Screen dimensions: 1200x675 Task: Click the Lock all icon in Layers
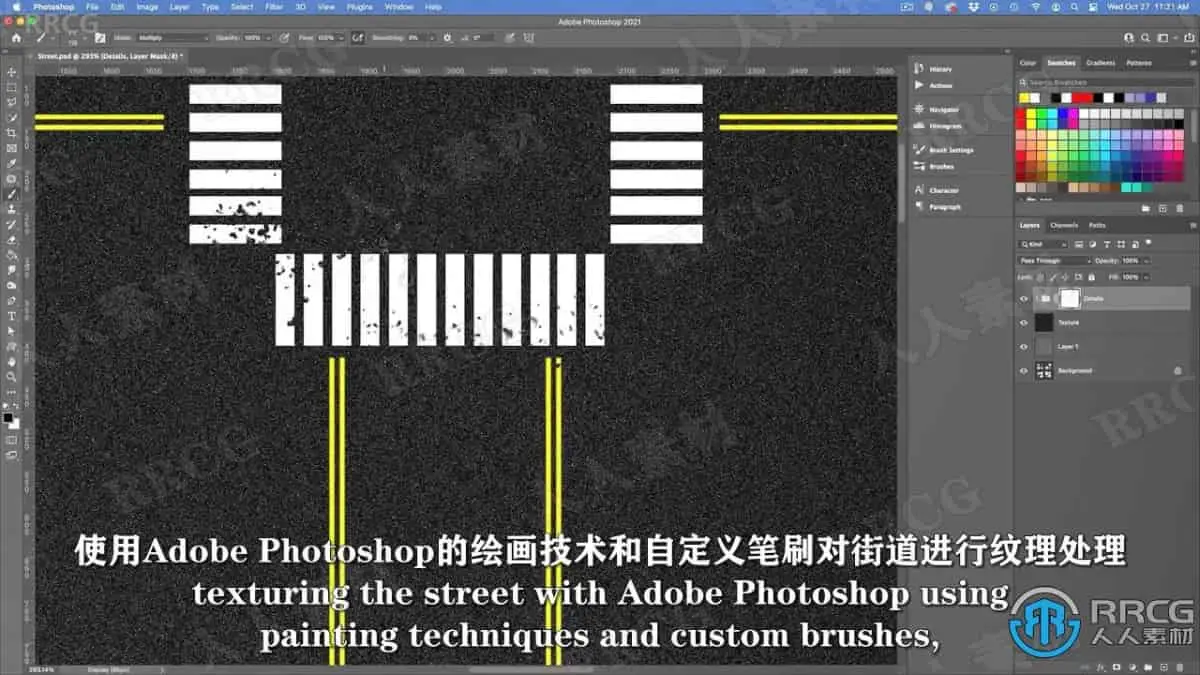click(x=1091, y=277)
